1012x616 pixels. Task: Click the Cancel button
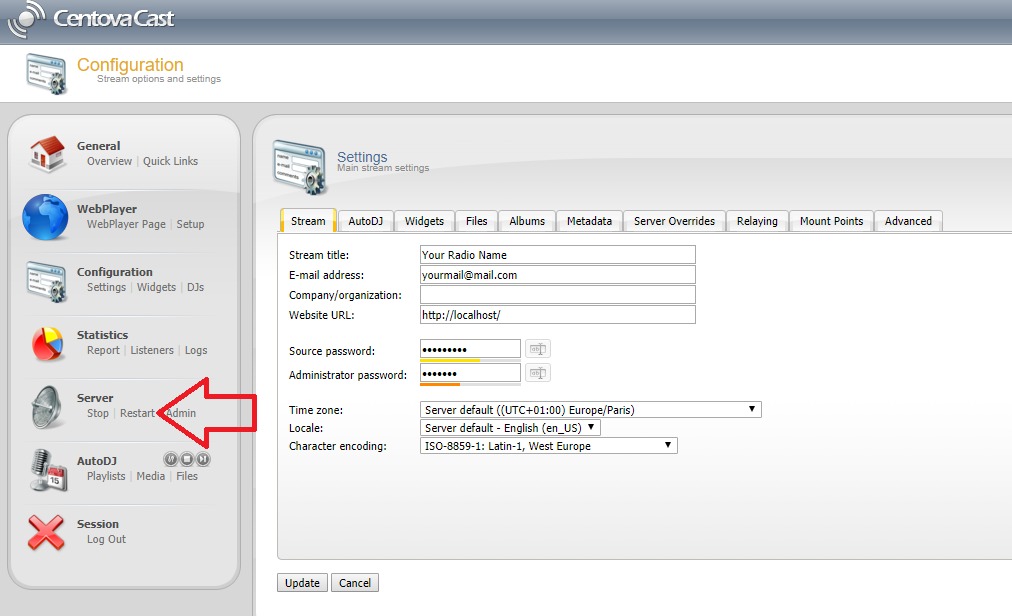click(355, 583)
